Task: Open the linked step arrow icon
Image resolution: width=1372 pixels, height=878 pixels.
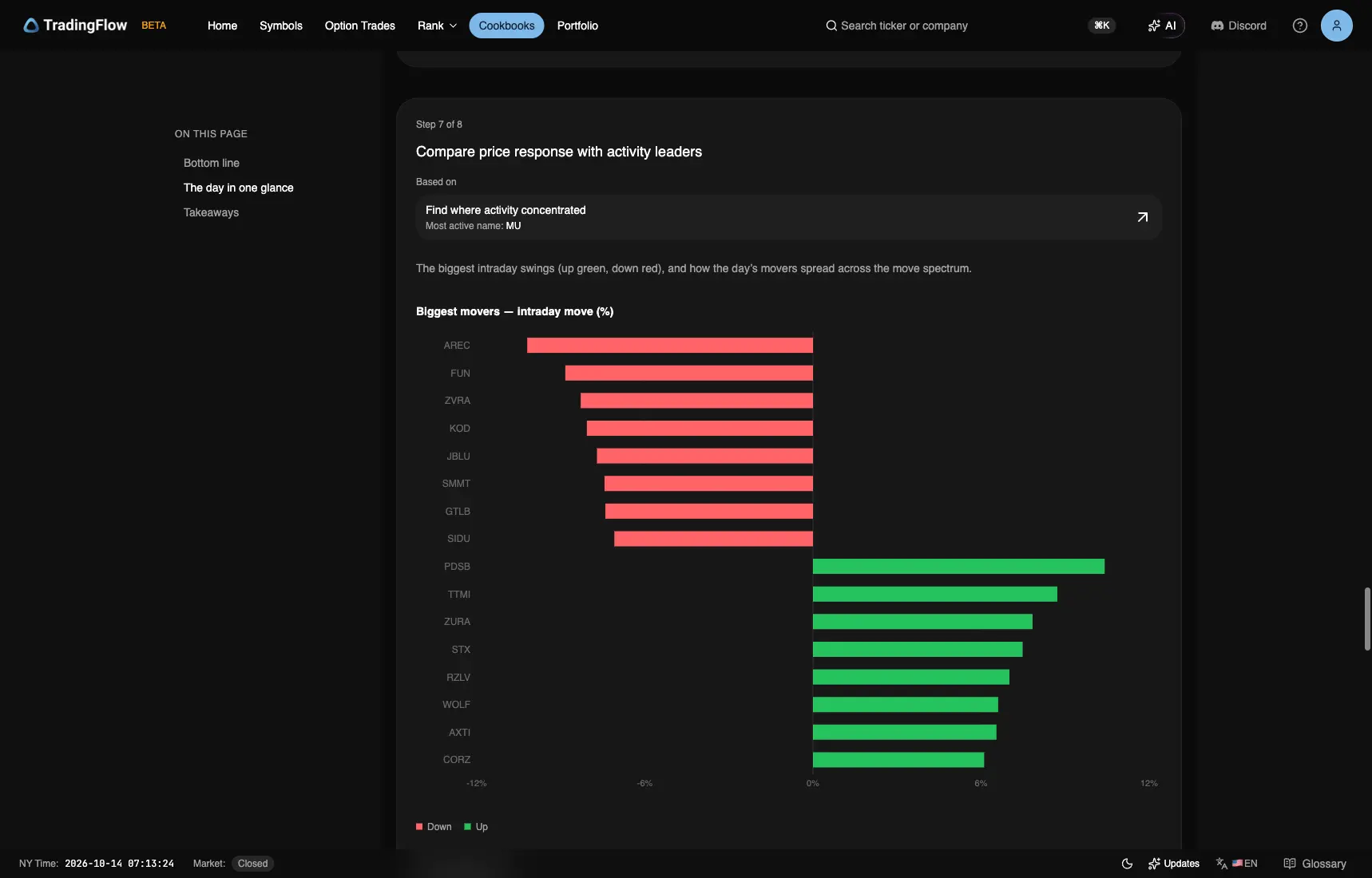Action: point(1143,217)
